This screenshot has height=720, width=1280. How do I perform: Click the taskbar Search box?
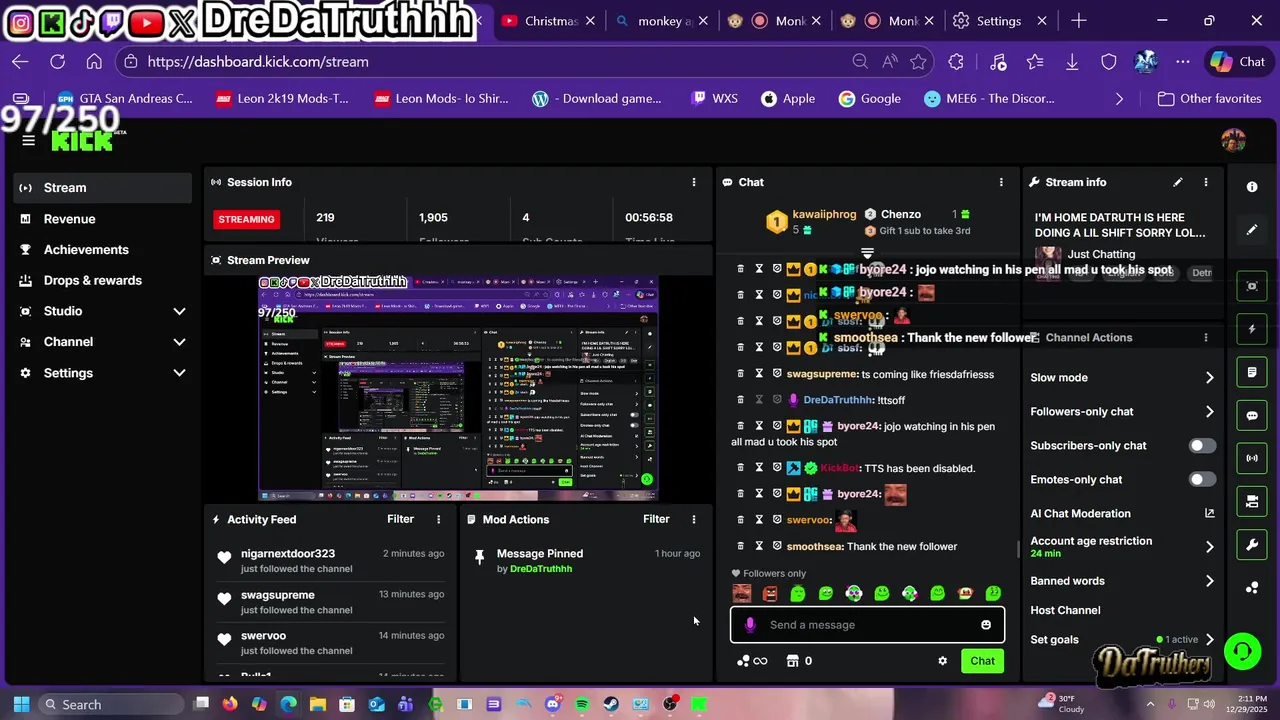tap(110, 704)
